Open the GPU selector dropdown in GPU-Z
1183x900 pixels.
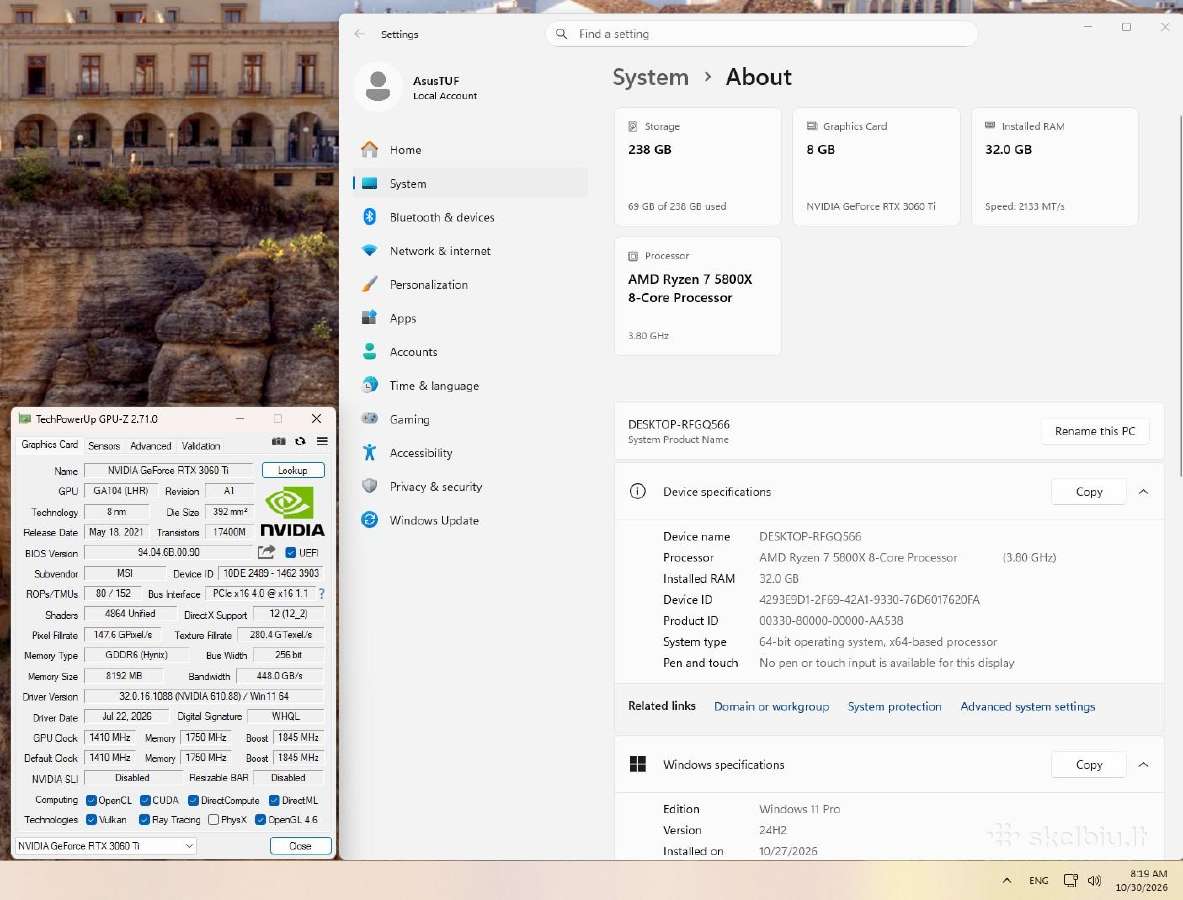click(106, 846)
